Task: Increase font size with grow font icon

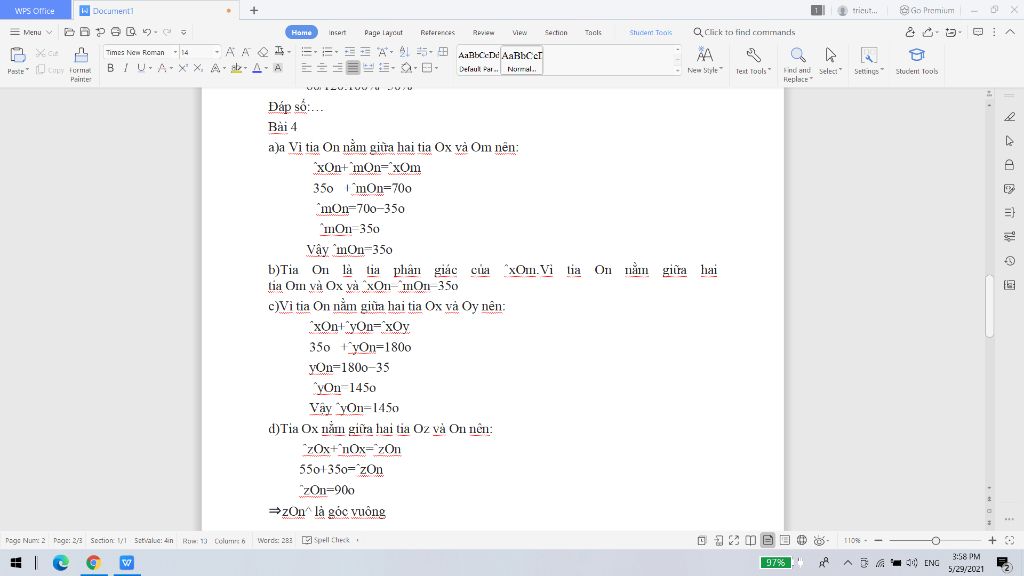Action: pos(231,52)
